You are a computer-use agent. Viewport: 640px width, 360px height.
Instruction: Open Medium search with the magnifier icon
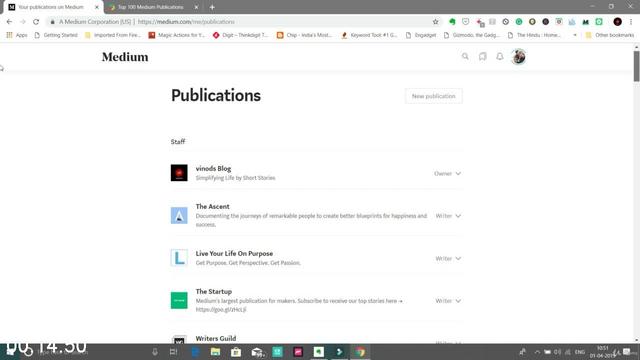coord(465,56)
